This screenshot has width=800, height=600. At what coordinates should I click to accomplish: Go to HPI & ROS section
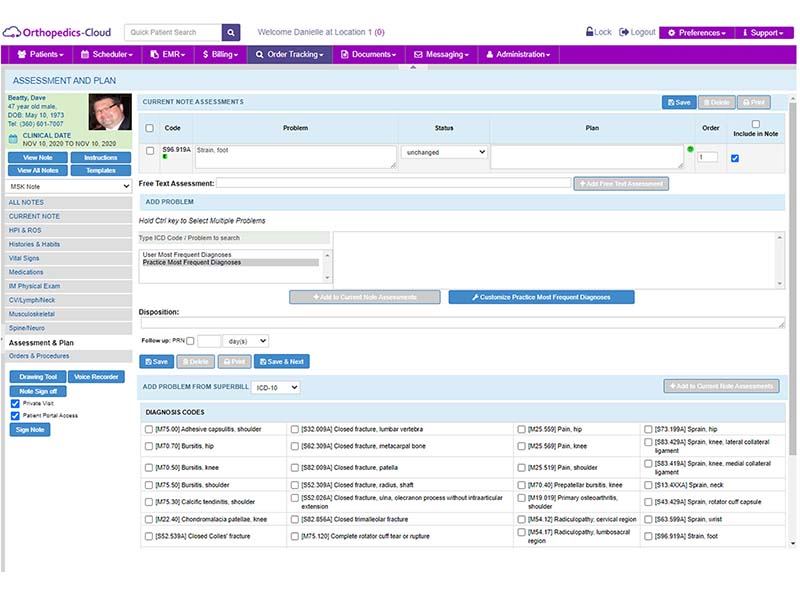pos(69,231)
